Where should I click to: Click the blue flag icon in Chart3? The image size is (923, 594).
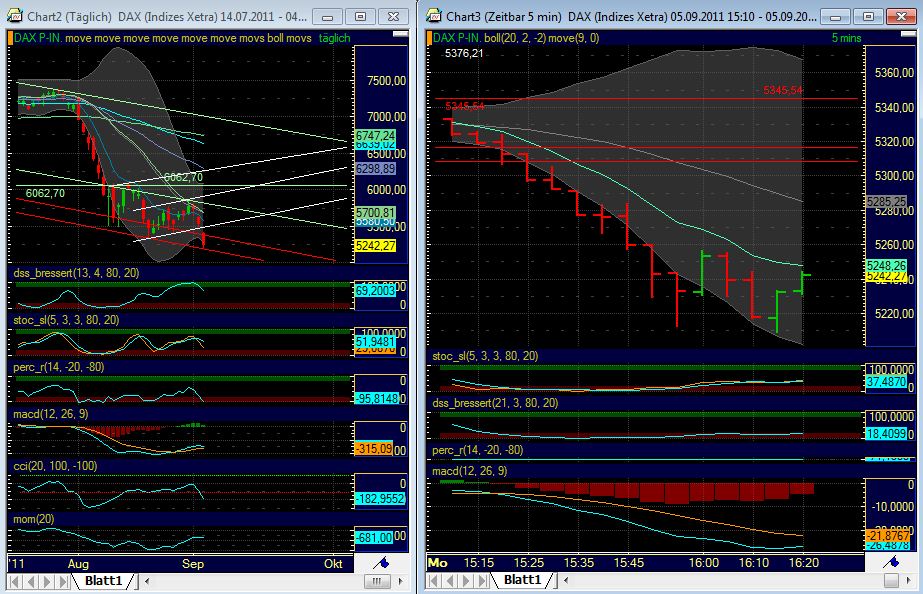892,563
